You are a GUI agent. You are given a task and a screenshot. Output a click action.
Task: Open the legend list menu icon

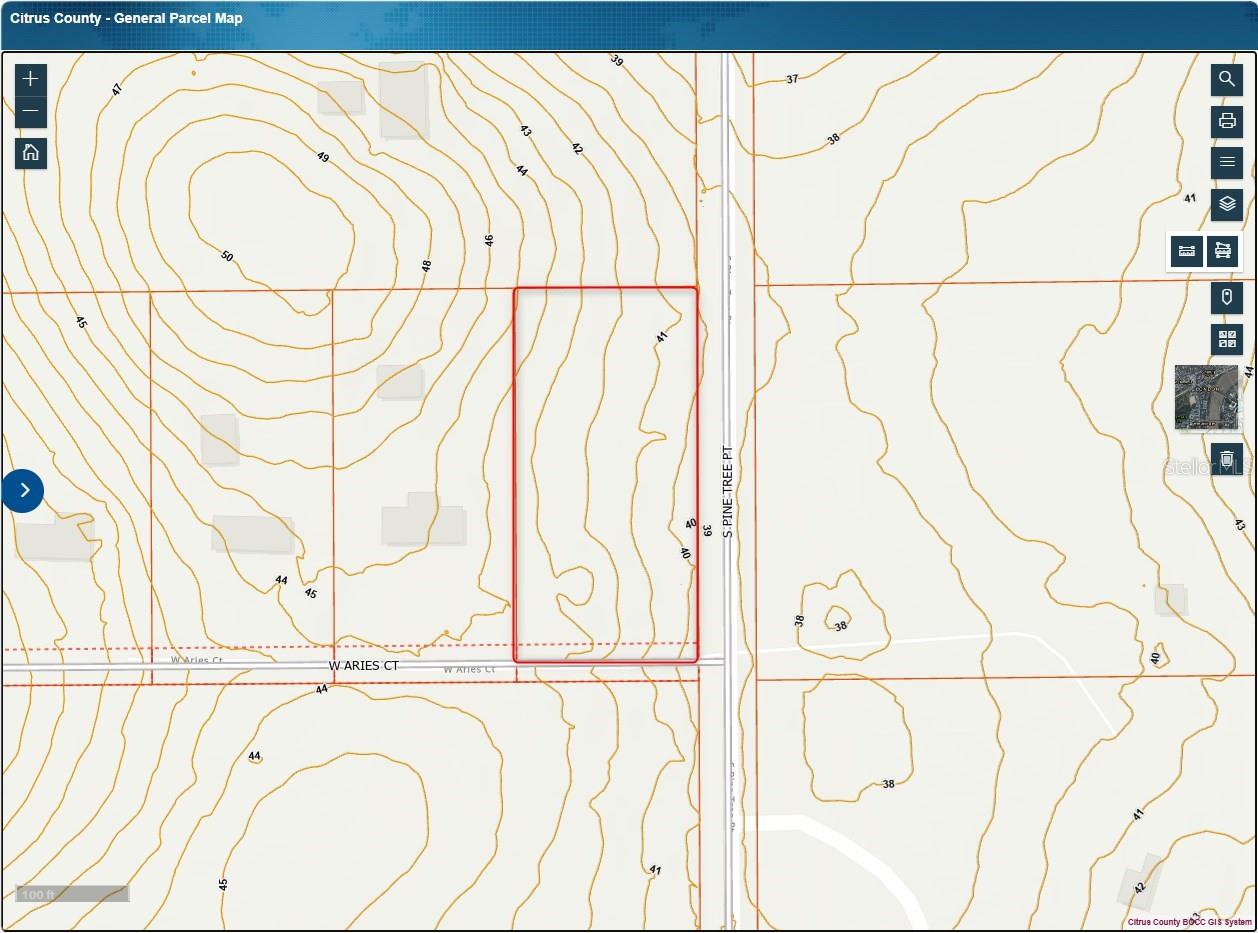(x=1227, y=162)
